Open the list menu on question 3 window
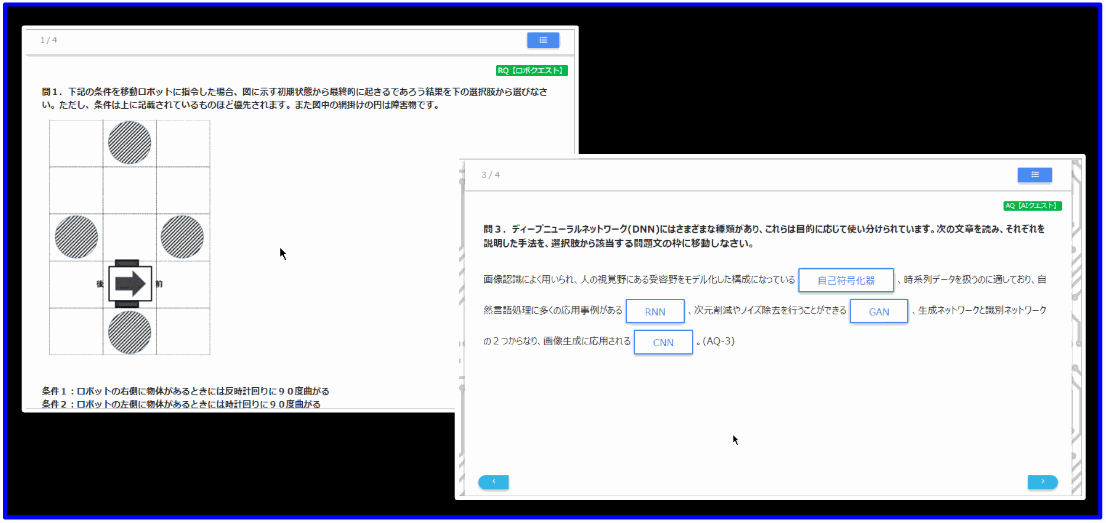This screenshot has height=523, width=1106. pos(1034,175)
